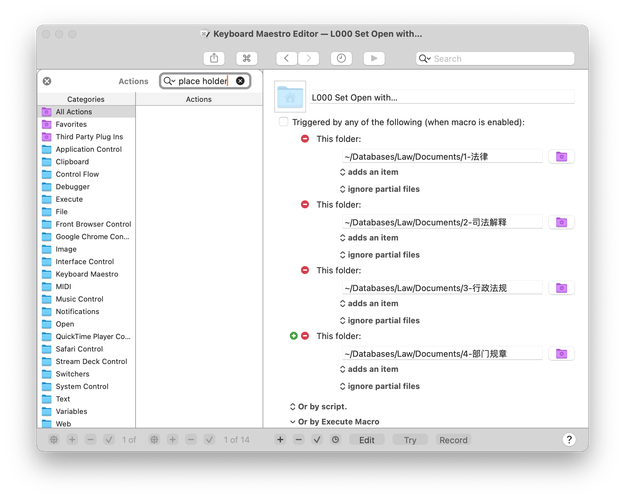Viewport: 625px width, 500px height.
Task: Click the Record button
Action: coord(453,440)
